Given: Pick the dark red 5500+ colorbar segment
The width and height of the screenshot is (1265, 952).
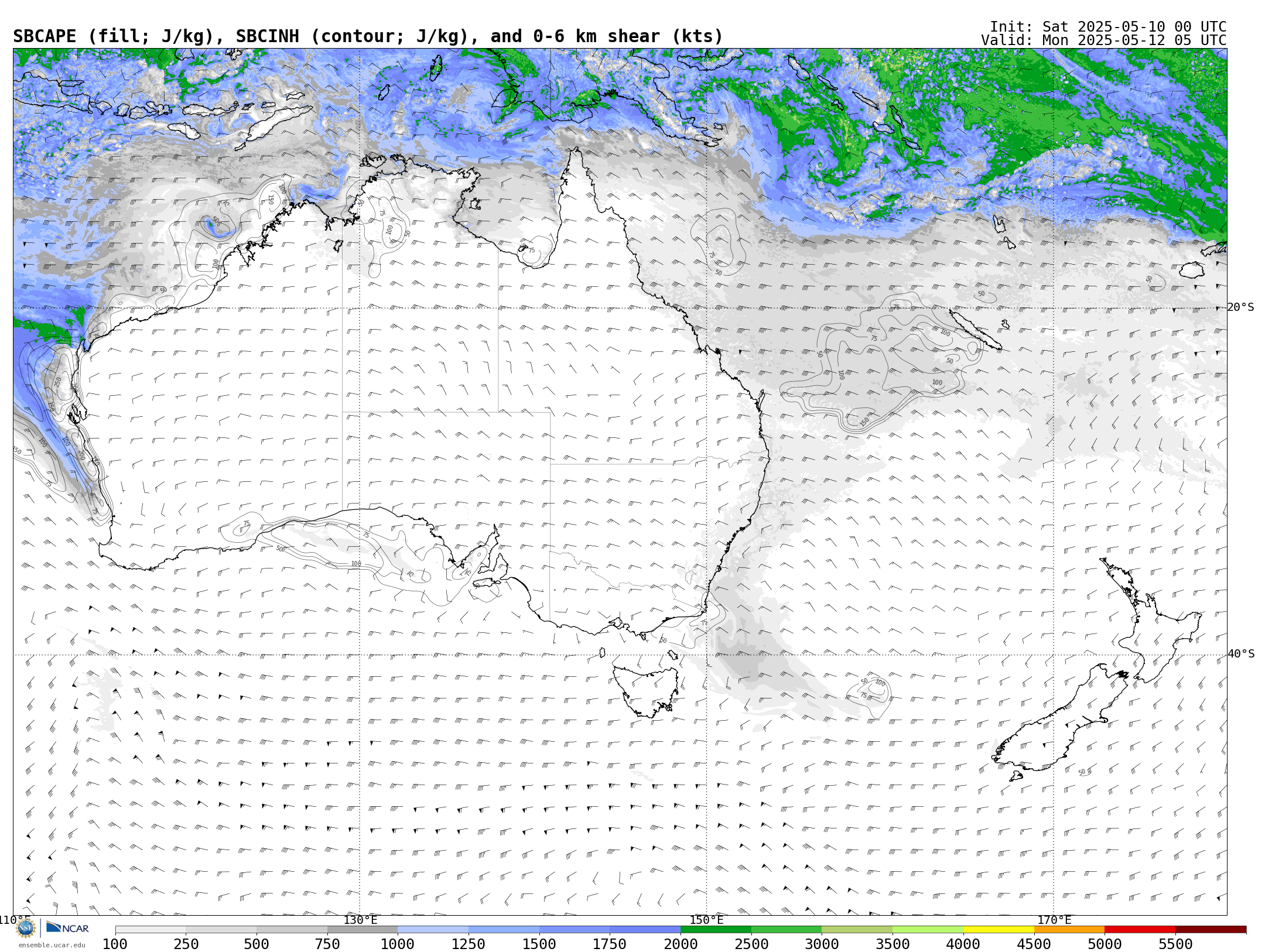Looking at the screenshot, I should pos(1211,930).
